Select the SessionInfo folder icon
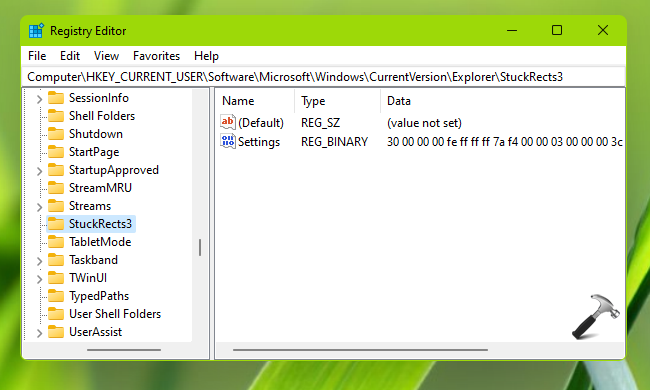This screenshot has width=650, height=390. click(x=56, y=98)
